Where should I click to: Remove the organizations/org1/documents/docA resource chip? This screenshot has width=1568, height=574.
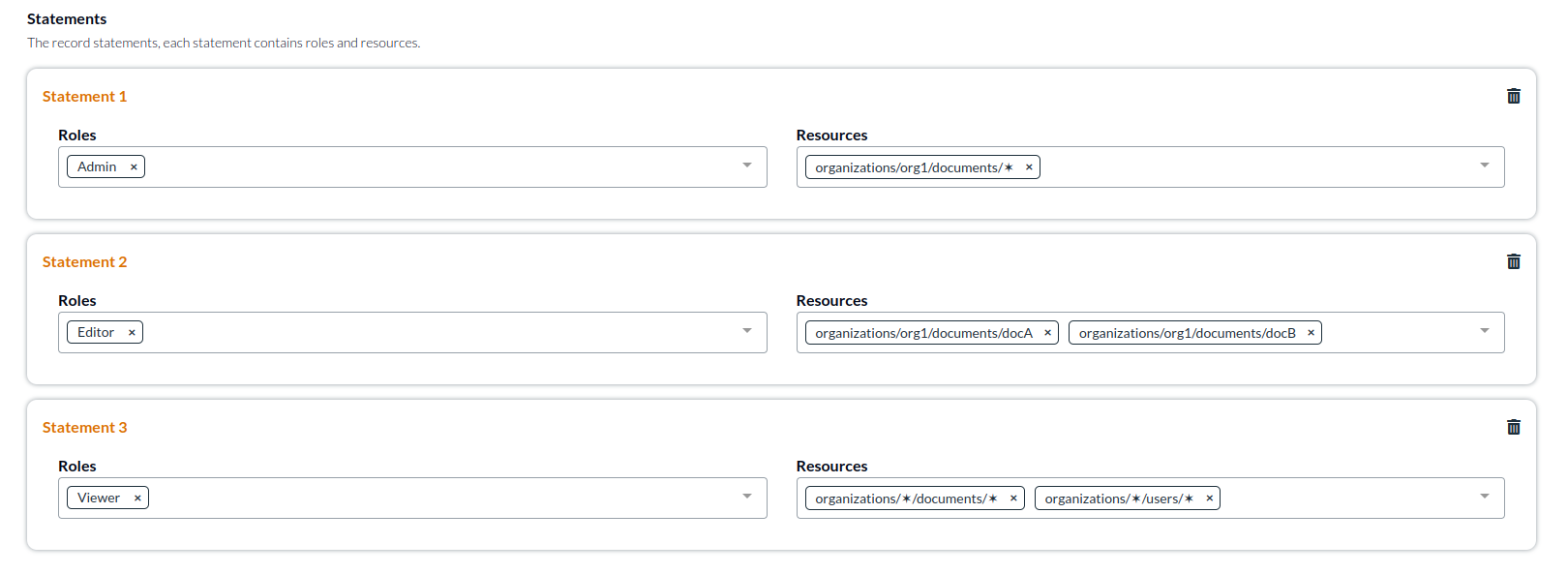pos(1047,331)
